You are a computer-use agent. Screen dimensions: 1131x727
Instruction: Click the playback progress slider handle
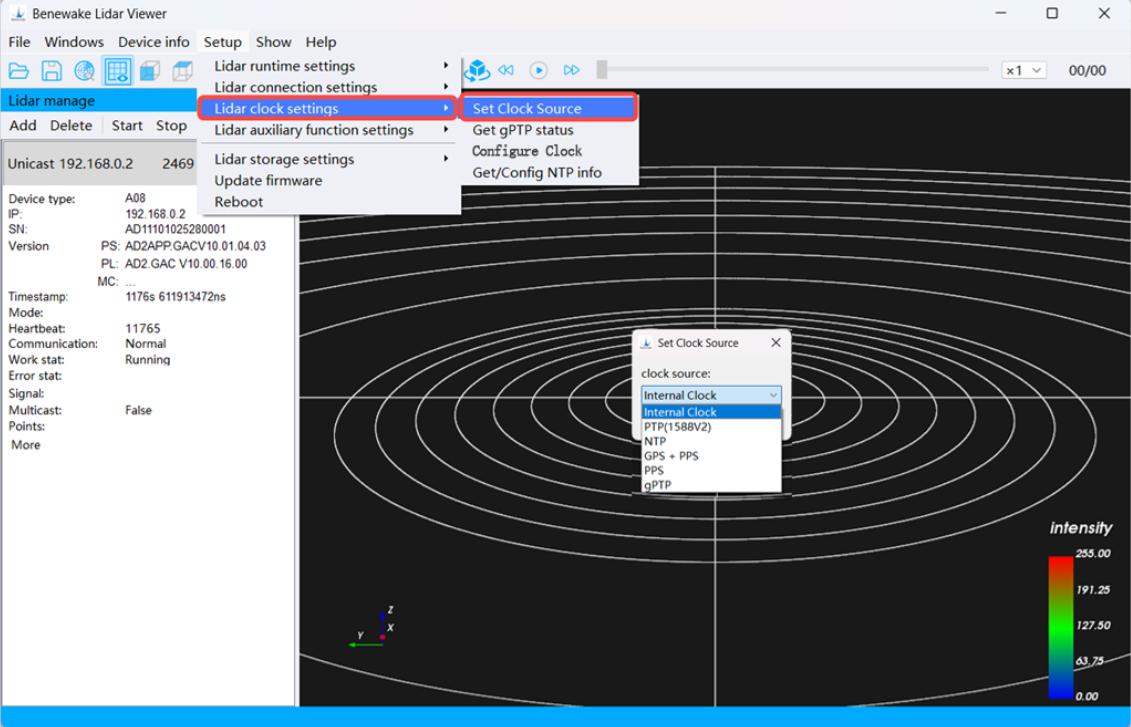click(x=602, y=69)
